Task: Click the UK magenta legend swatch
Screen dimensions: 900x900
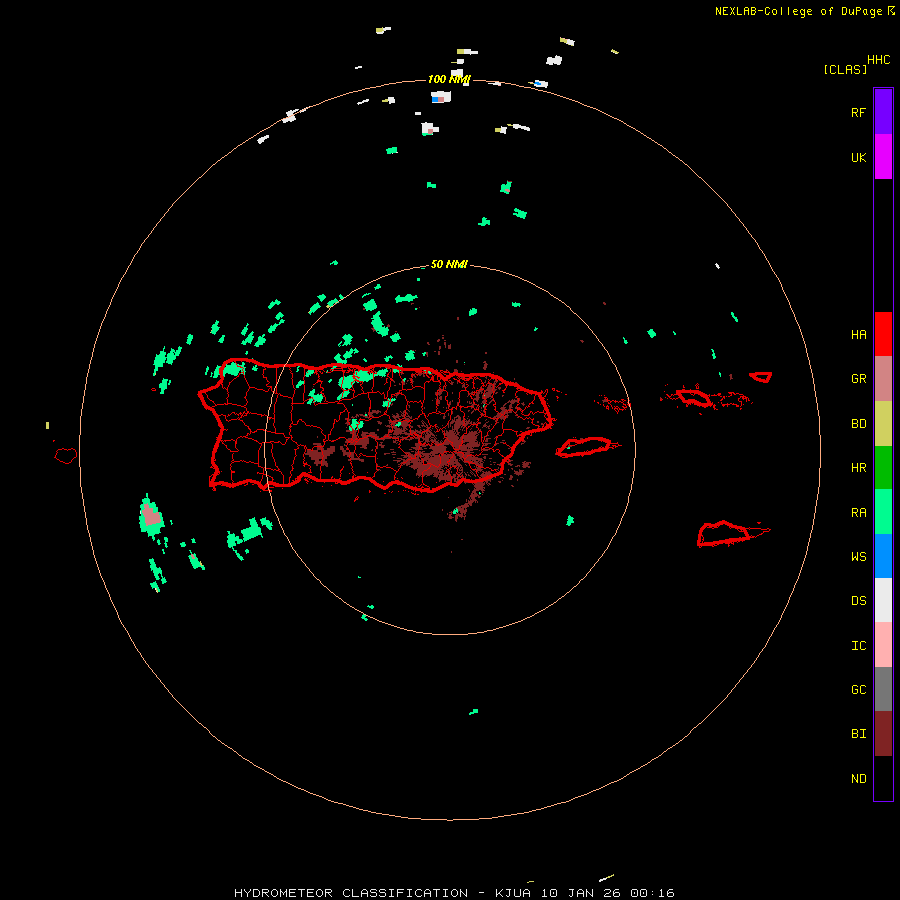Action: [883, 157]
